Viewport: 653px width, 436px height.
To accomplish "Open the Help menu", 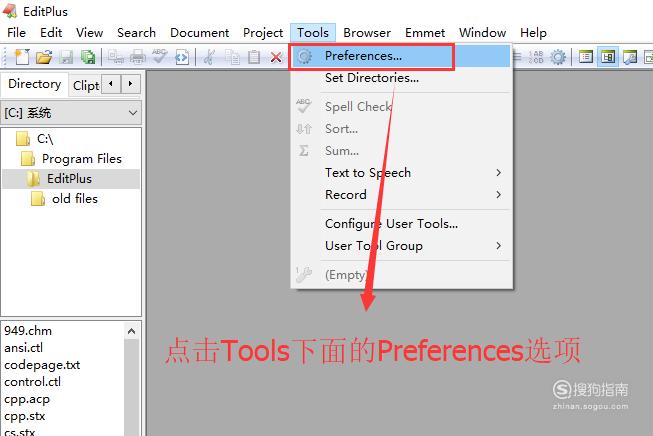I will (x=533, y=32).
